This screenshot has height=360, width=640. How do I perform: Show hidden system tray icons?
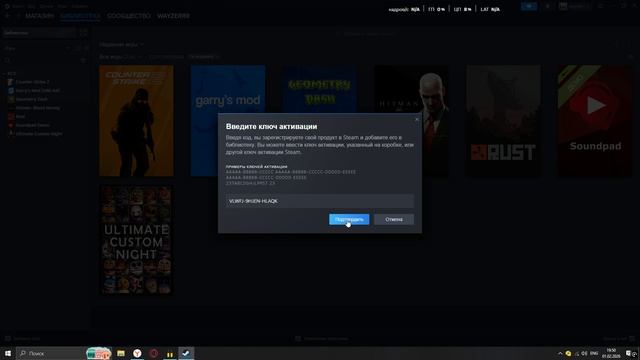[560, 353]
